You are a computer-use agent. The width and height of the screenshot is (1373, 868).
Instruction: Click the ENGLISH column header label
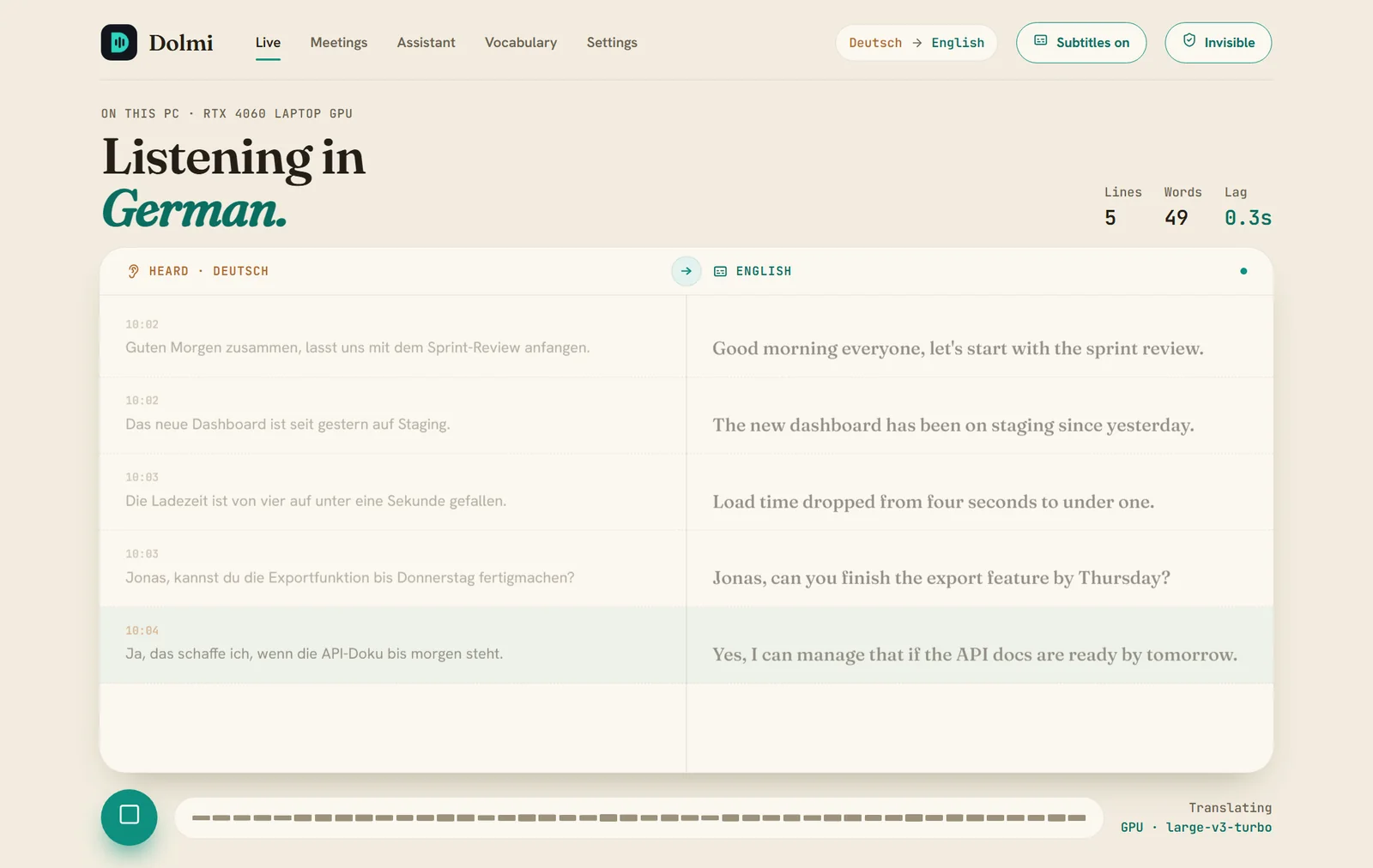(x=764, y=271)
